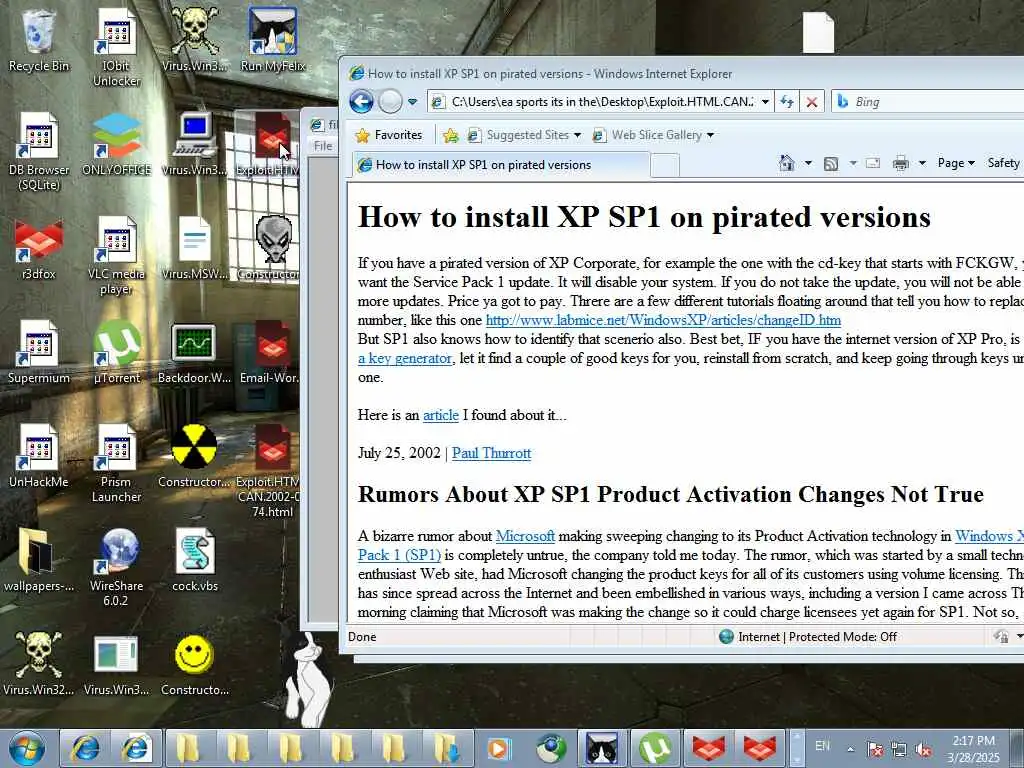
Task: Select the Prism Launcher desktop shortcut
Action: 116,464
